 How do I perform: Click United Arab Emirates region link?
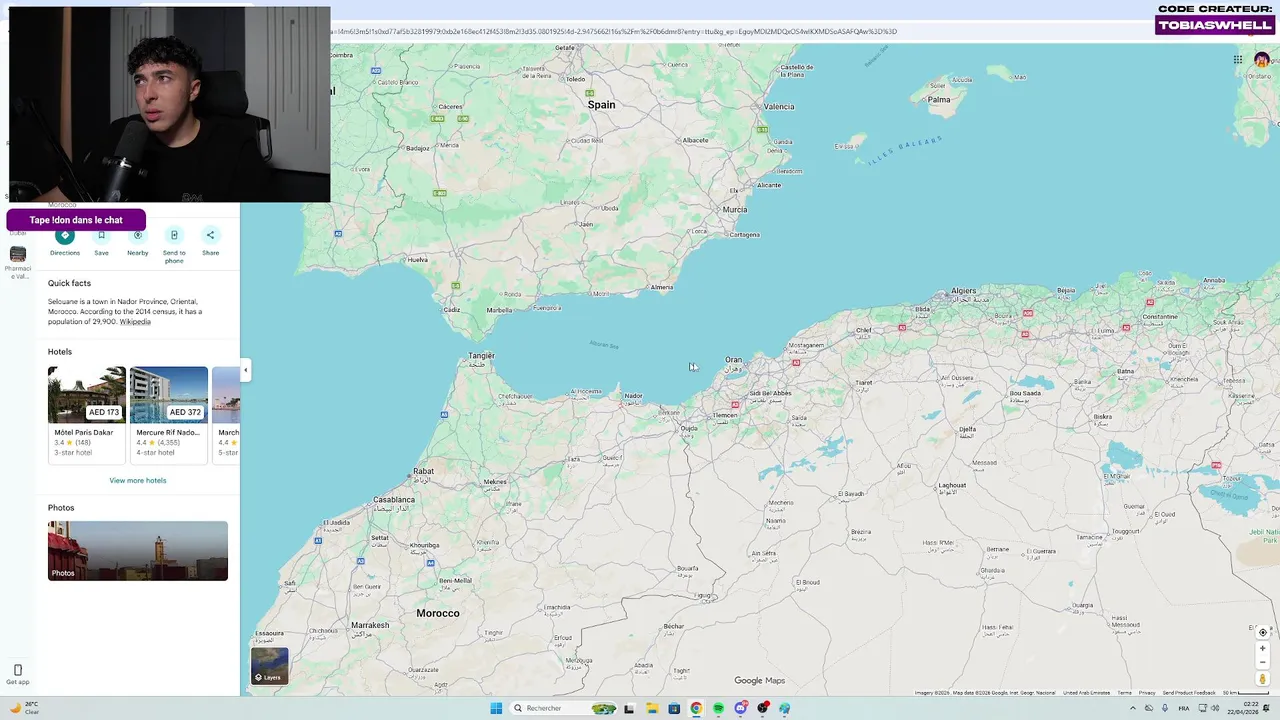[x=1086, y=692]
